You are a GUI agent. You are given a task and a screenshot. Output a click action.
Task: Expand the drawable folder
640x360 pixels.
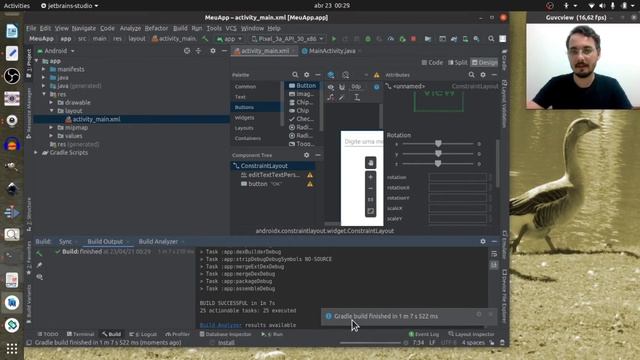[51, 102]
